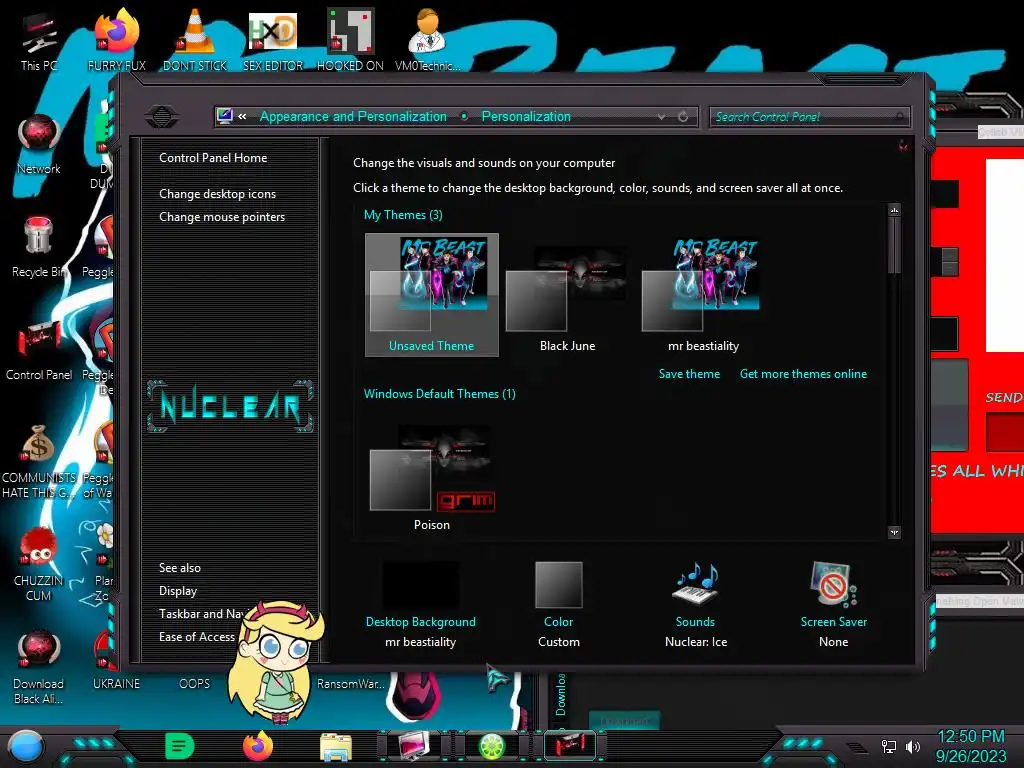The width and height of the screenshot is (1024, 768).
Task: Expand the address bar history dropdown
Action: [x=662, y=116]
